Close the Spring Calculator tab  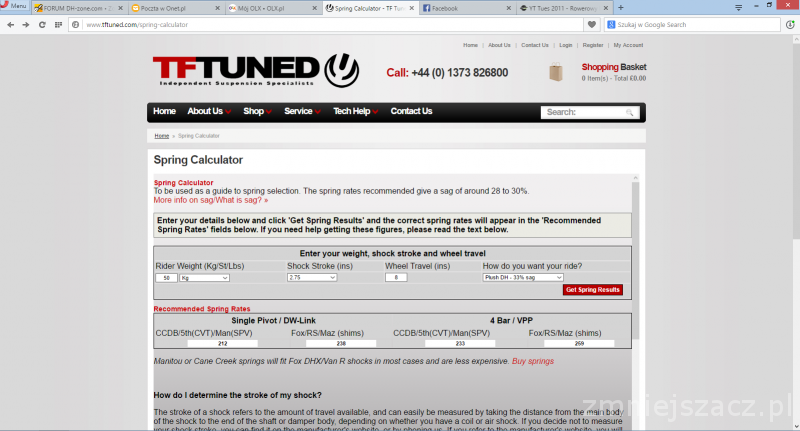(x=411, y=8)
